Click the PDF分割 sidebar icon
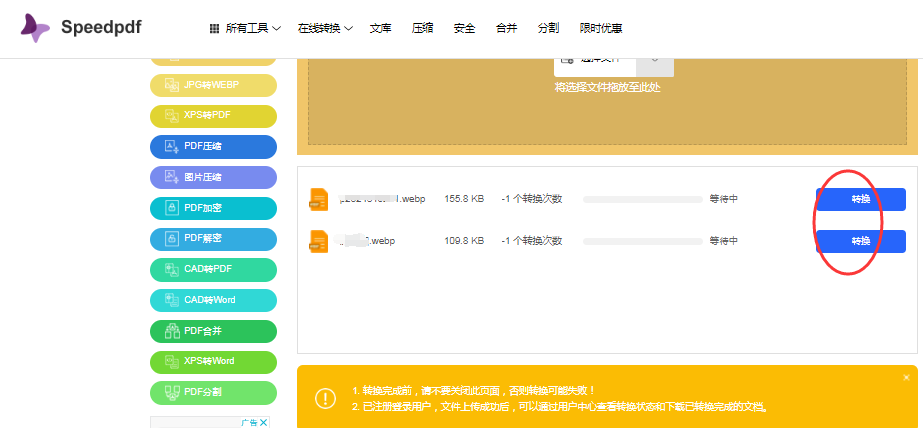This screenshot has height=428, width=923. [171, 393]
